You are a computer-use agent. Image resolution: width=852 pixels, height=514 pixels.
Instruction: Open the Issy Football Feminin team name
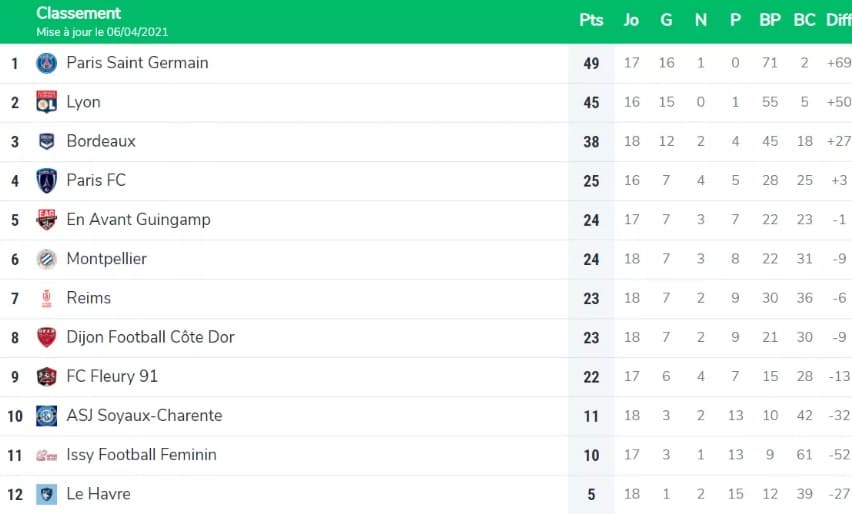[x=141, y=455]
